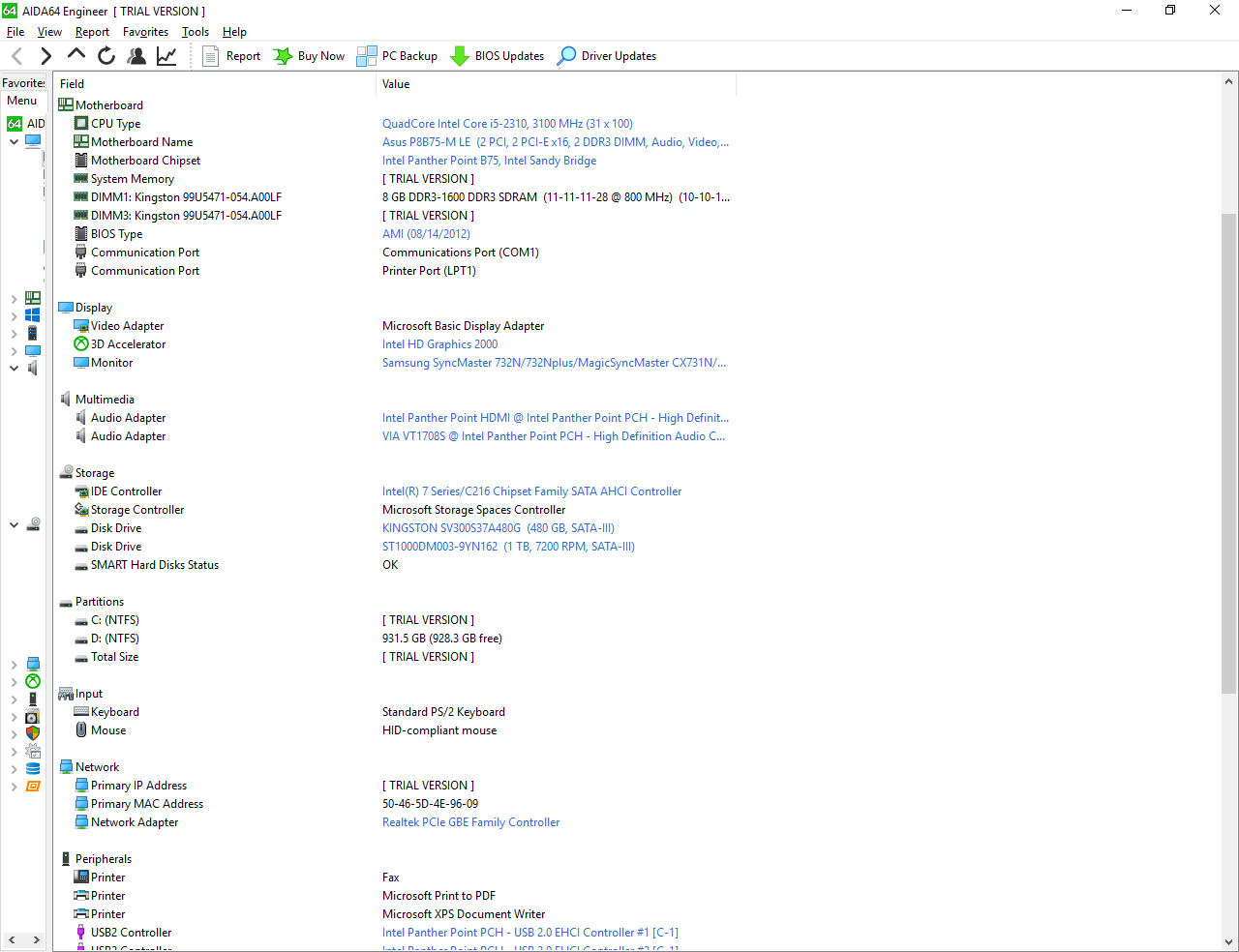The width and height of the screenshot is (1239, 952).
Task: Select the Storage drive icon in sidebar tree
Action: 33,524
